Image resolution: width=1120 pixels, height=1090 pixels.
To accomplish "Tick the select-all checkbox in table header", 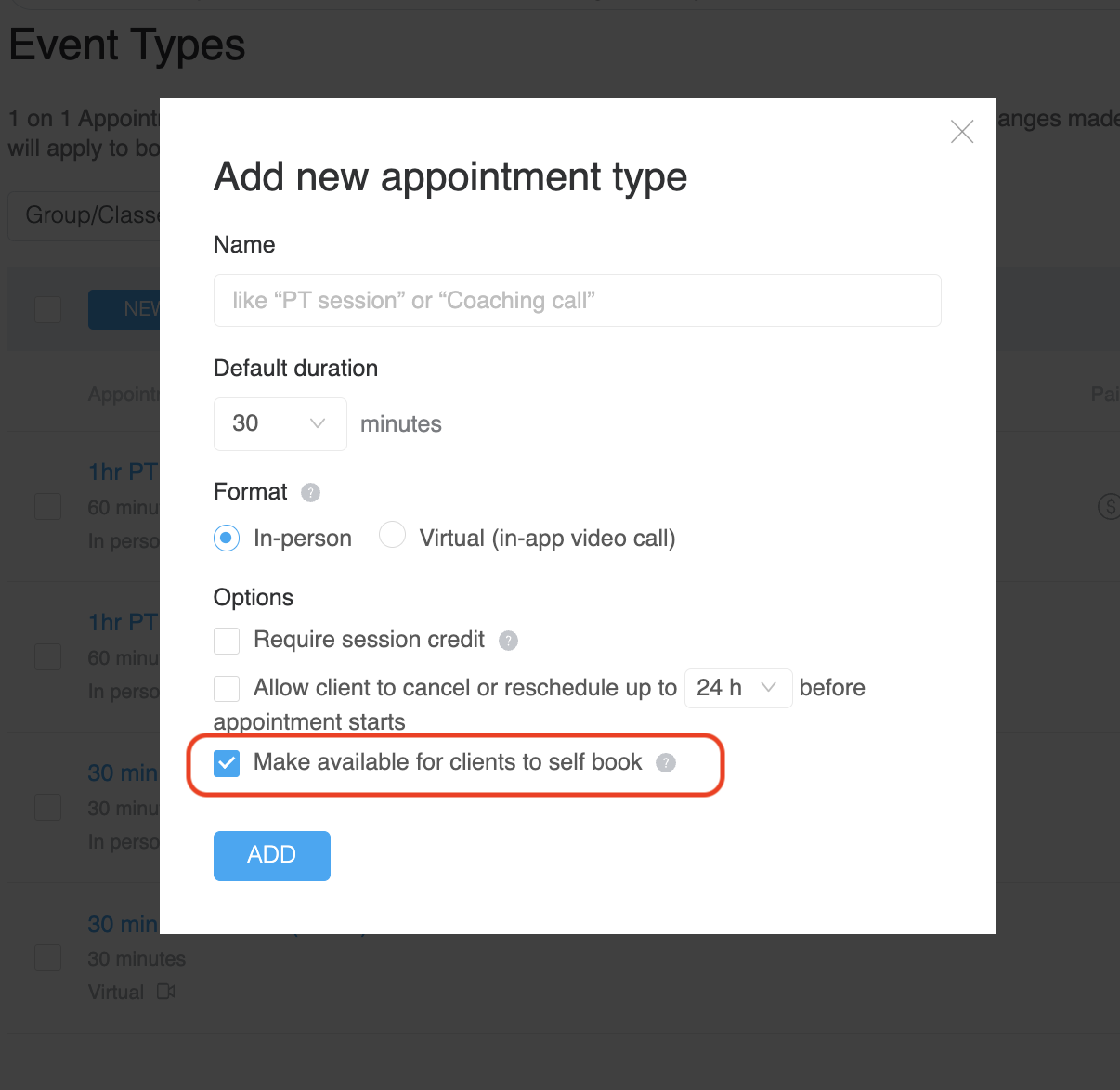I will pos(48,309).
